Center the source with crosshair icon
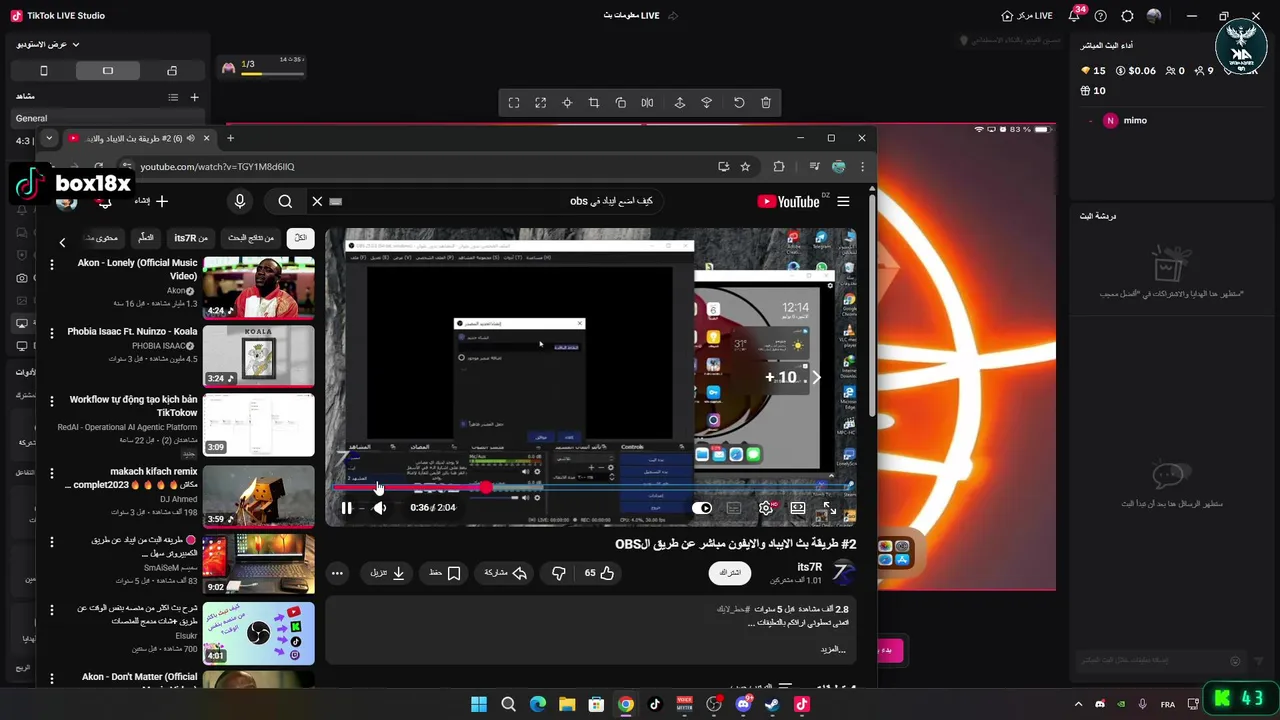This screenshot has width=1280, height=720. coord(567,103)
